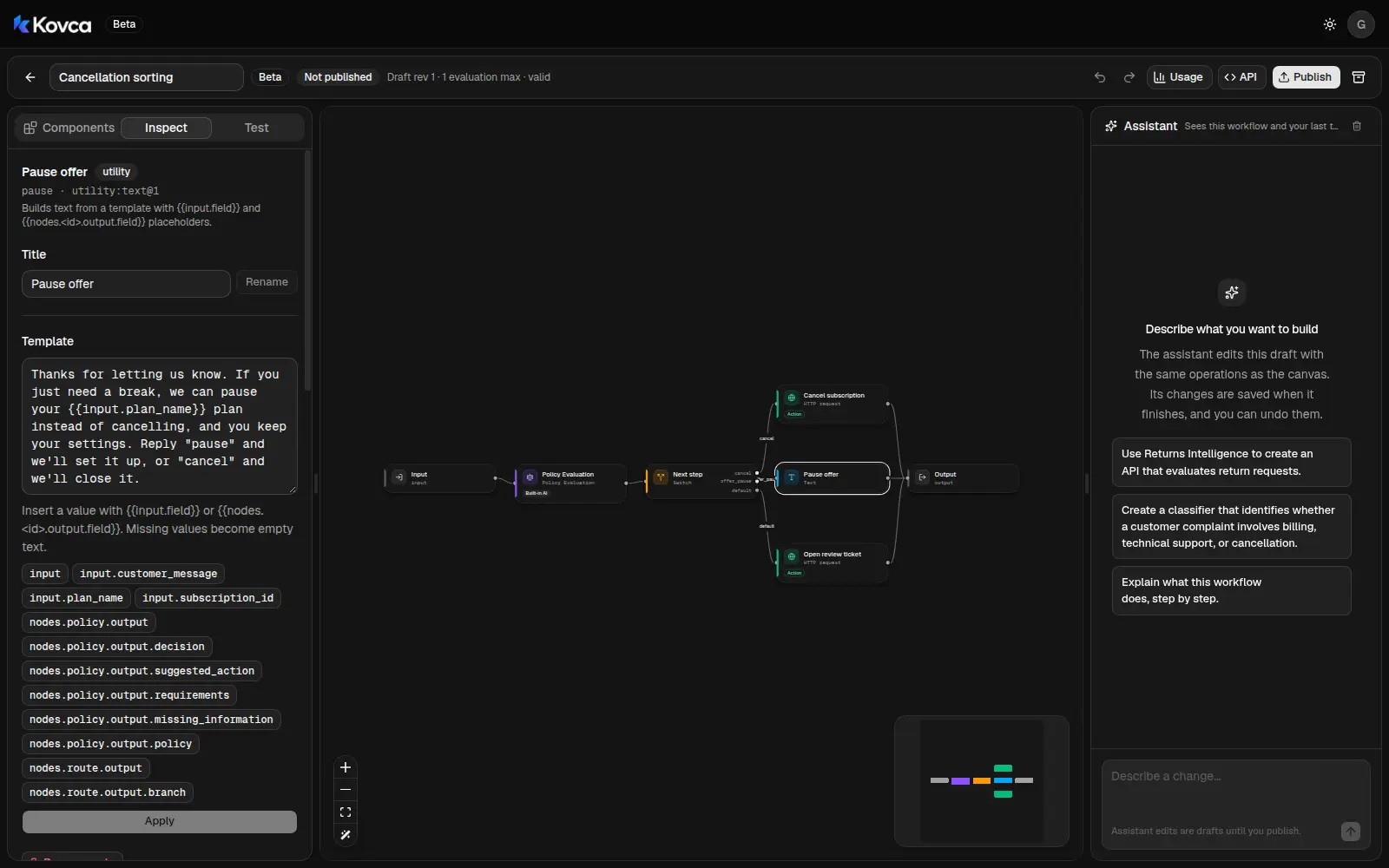Switch to the Test tab
The height and width of the screenshot is (868, 1389).
point(256,128)
